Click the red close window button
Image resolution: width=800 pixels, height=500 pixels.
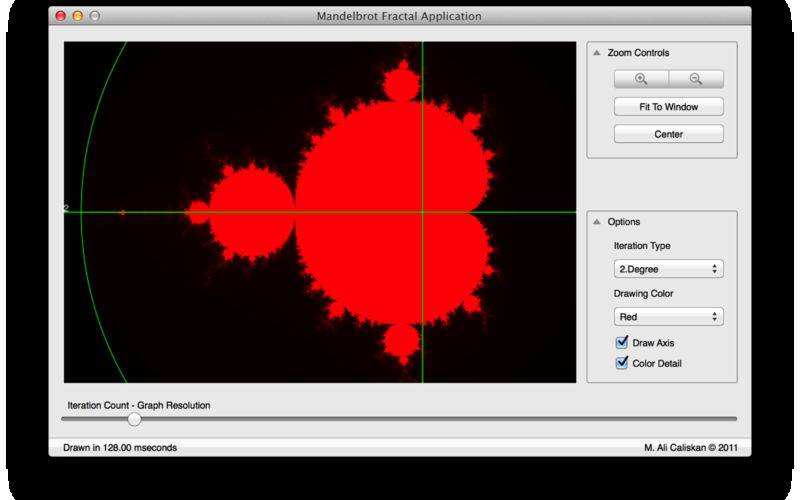click(60, 16)
